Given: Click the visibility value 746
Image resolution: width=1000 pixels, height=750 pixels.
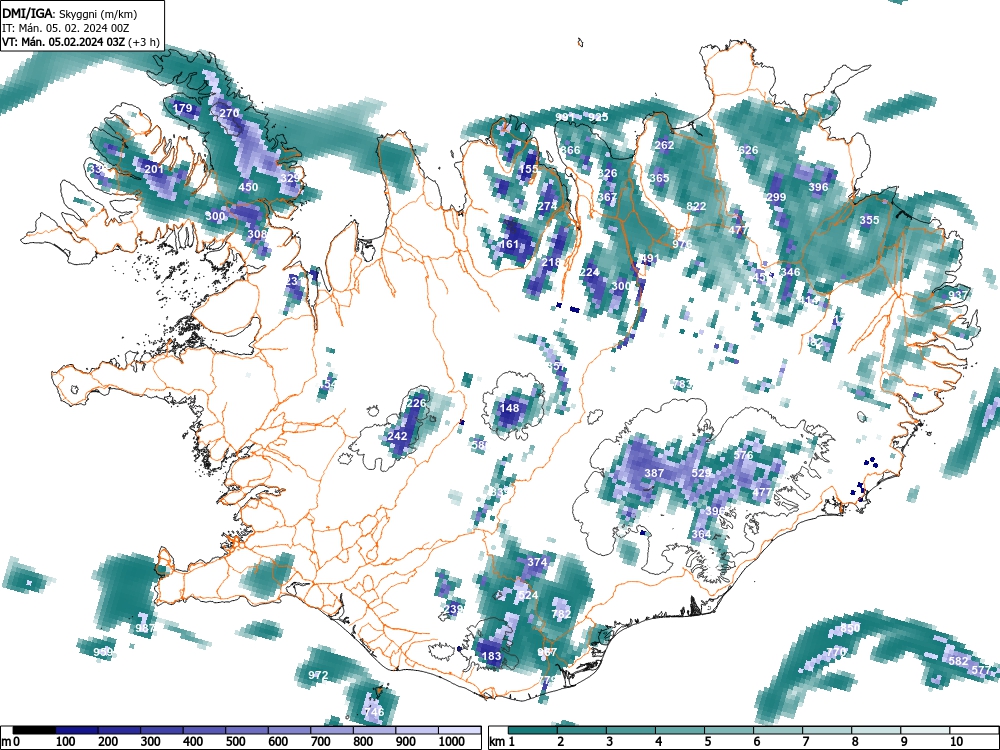Looking at the screenshot, I should [374, 712].
